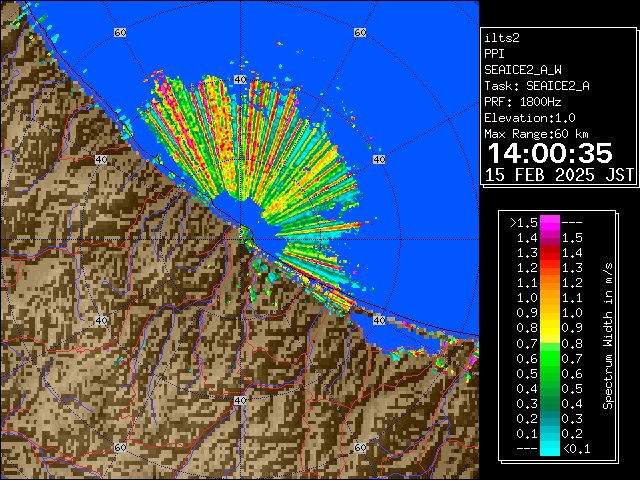
Task: Click the radar origin at the coastline center
Action: pyautogui.click(x=240, y=240)
